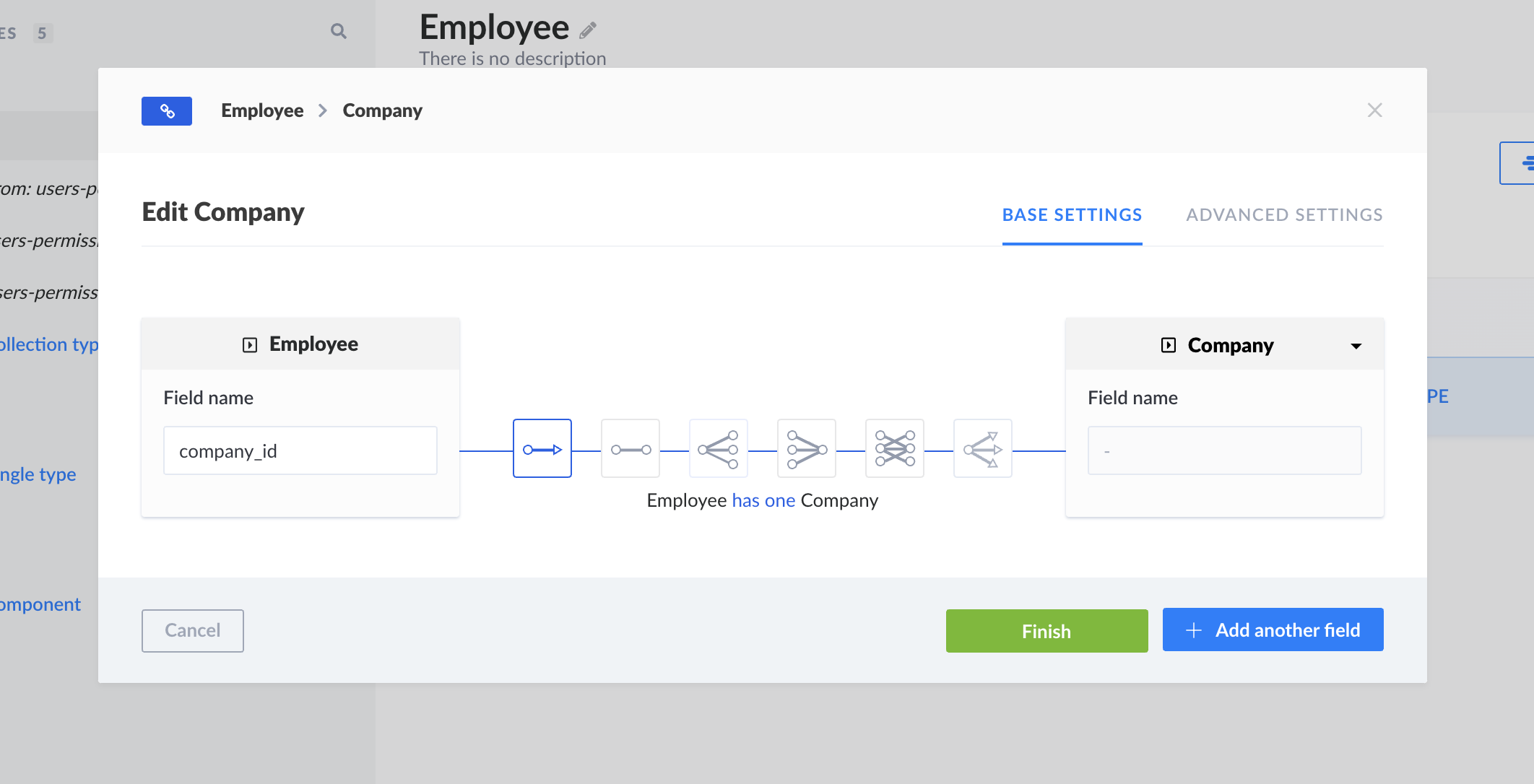
Task: Close the Edit Company modal
Action: click(1374, 110)
